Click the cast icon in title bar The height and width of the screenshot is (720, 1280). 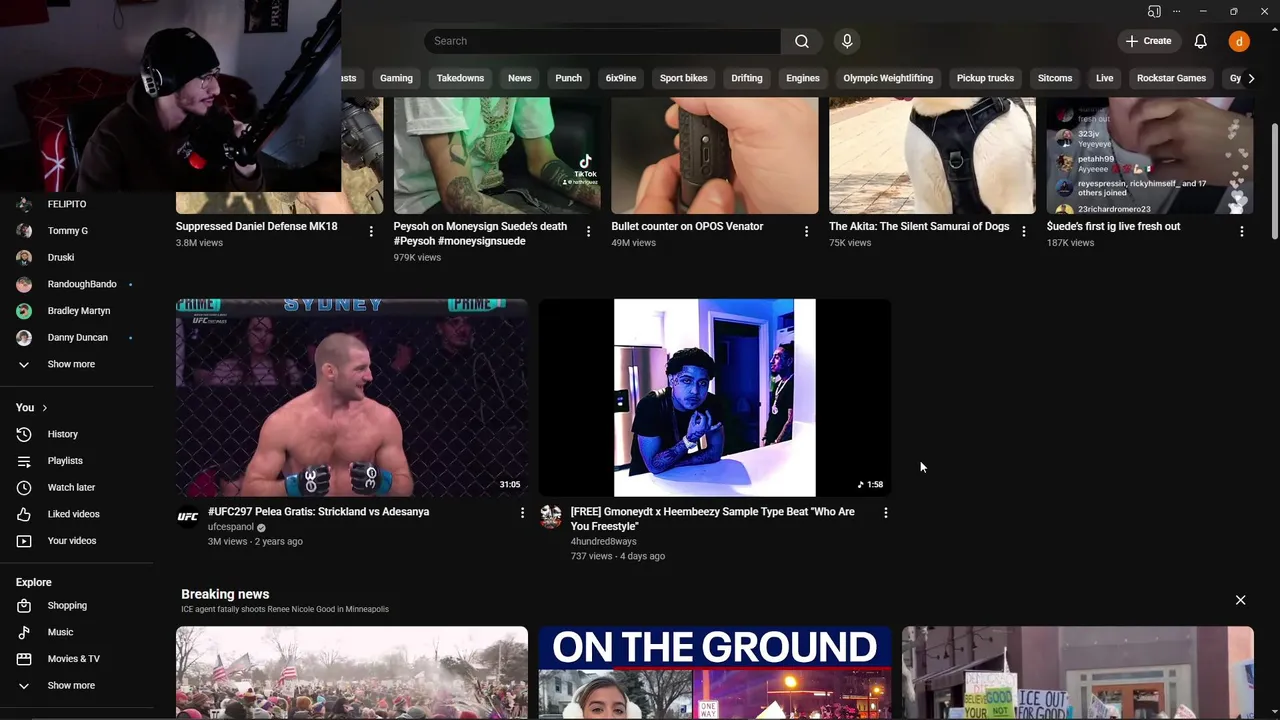tap(1154, 11)
